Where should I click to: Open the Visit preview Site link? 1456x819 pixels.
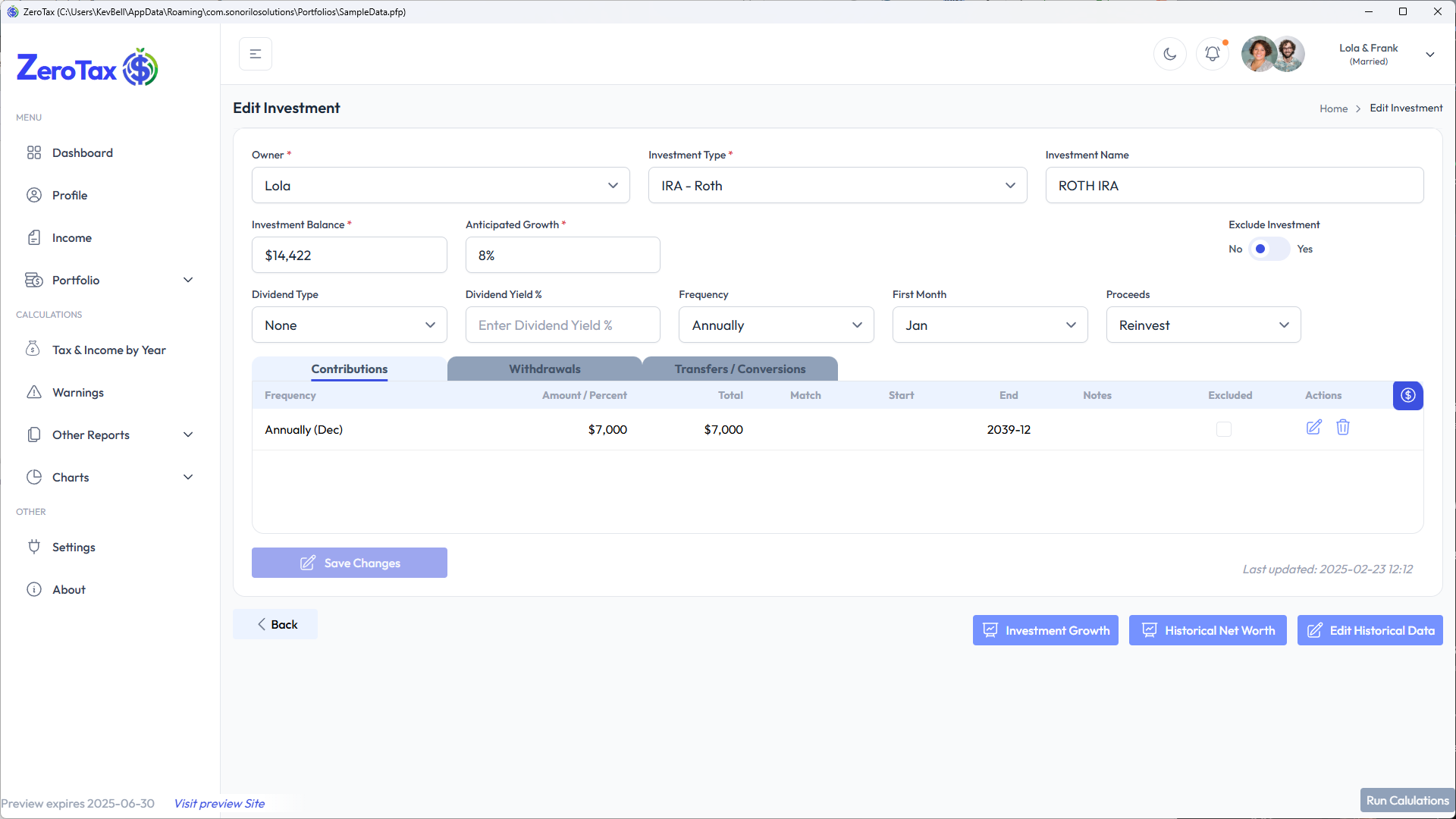coord(218,803)
